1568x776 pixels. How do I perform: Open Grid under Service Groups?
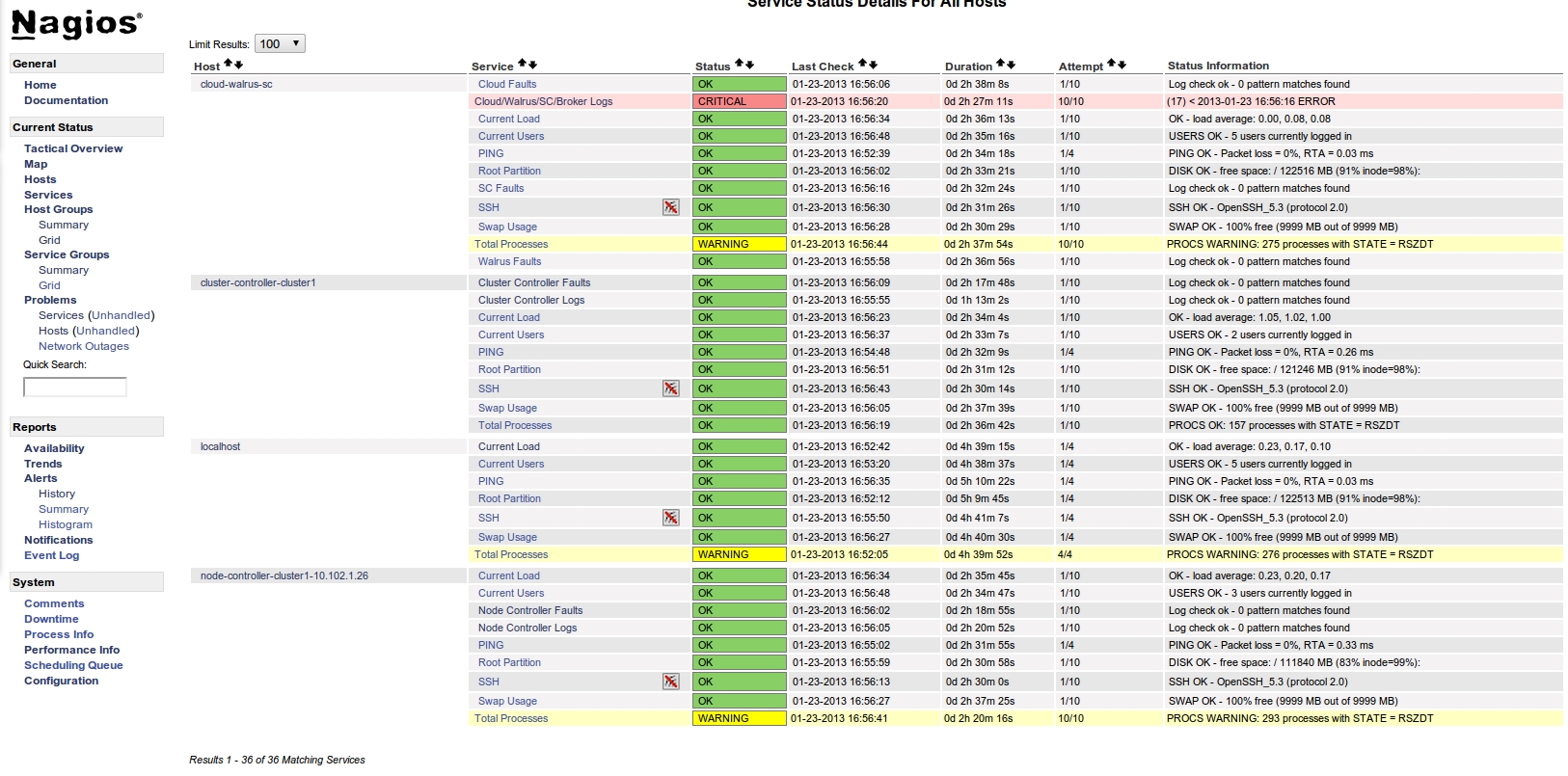click(x=49, y=285)
